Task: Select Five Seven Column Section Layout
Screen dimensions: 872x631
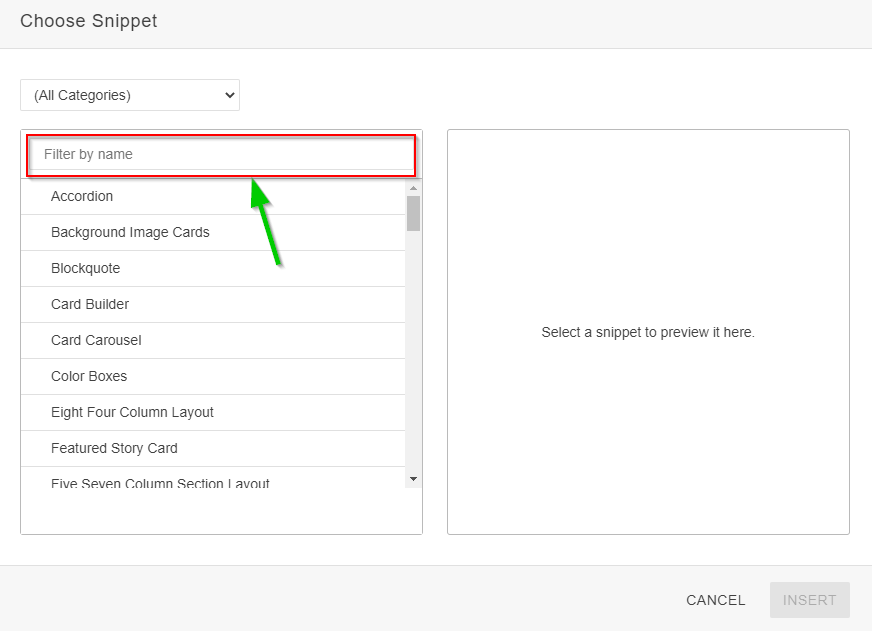Action: pos(160,483)
